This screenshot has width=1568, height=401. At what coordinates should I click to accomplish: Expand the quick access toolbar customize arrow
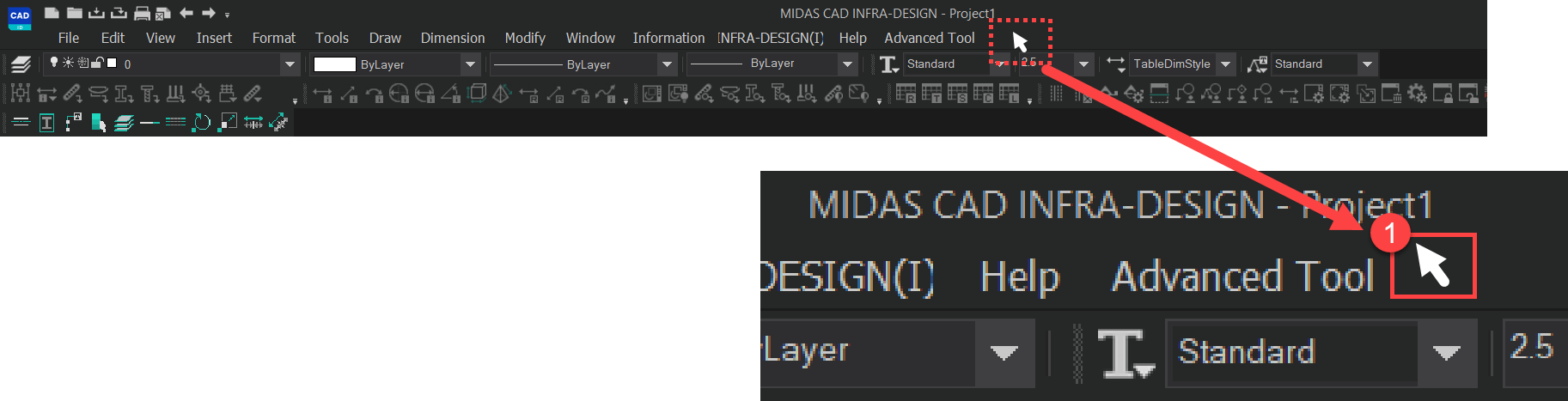(227, 15)
